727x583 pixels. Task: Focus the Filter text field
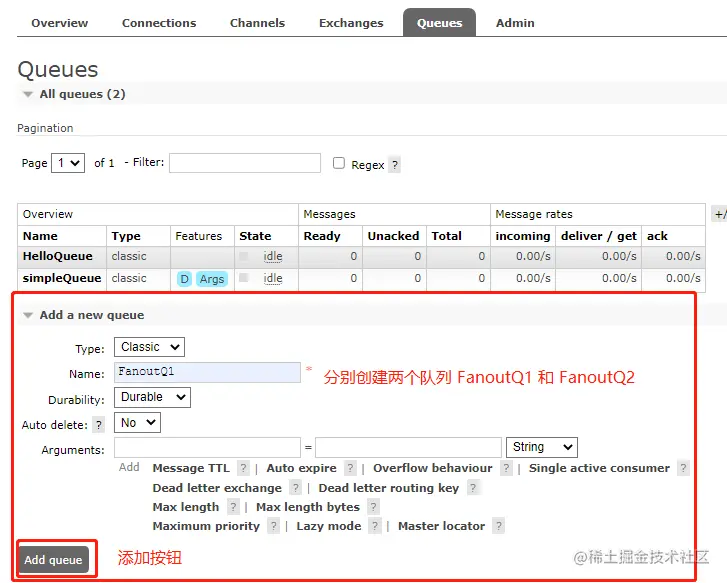(245, 163)
